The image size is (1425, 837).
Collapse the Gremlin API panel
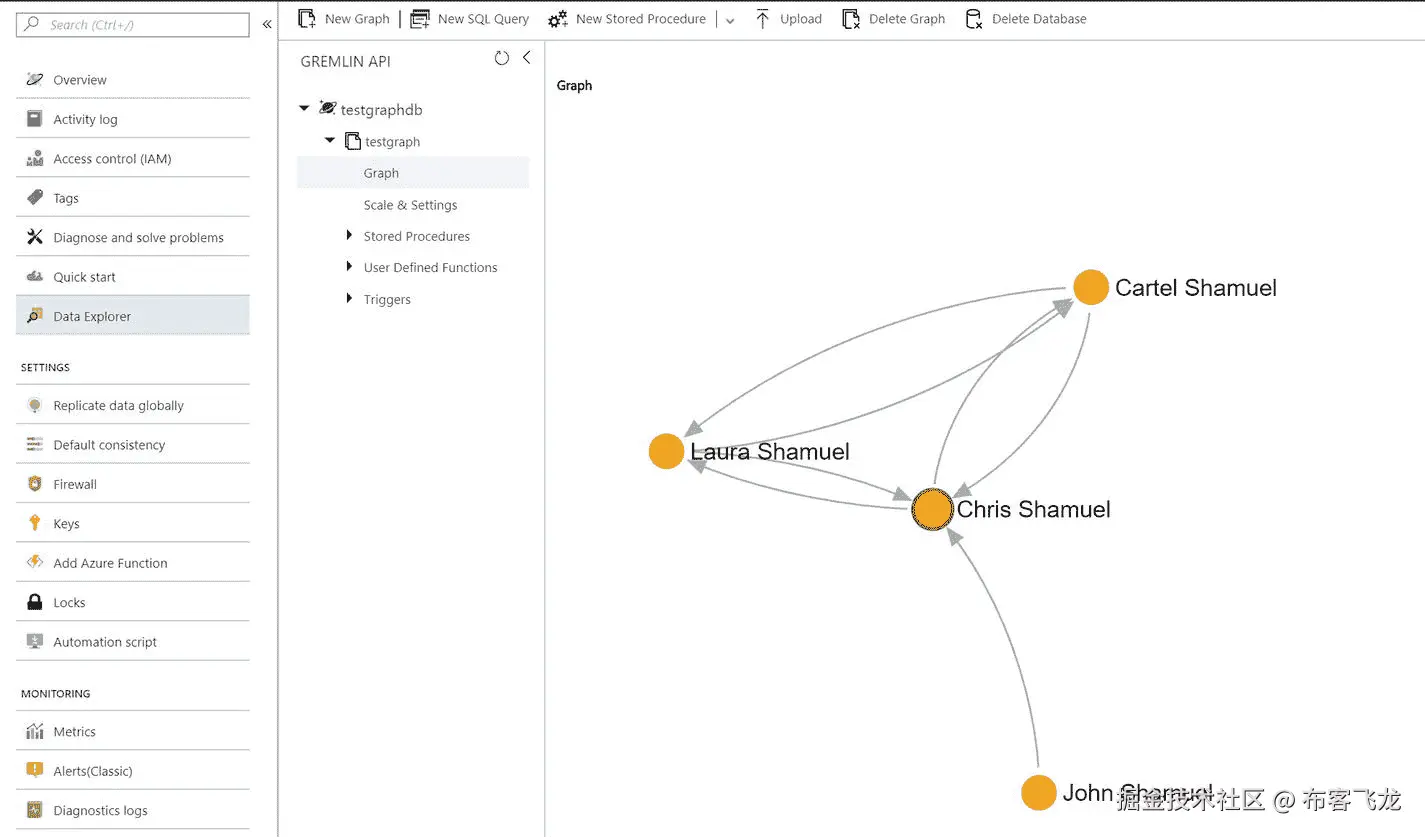point(526,58)
